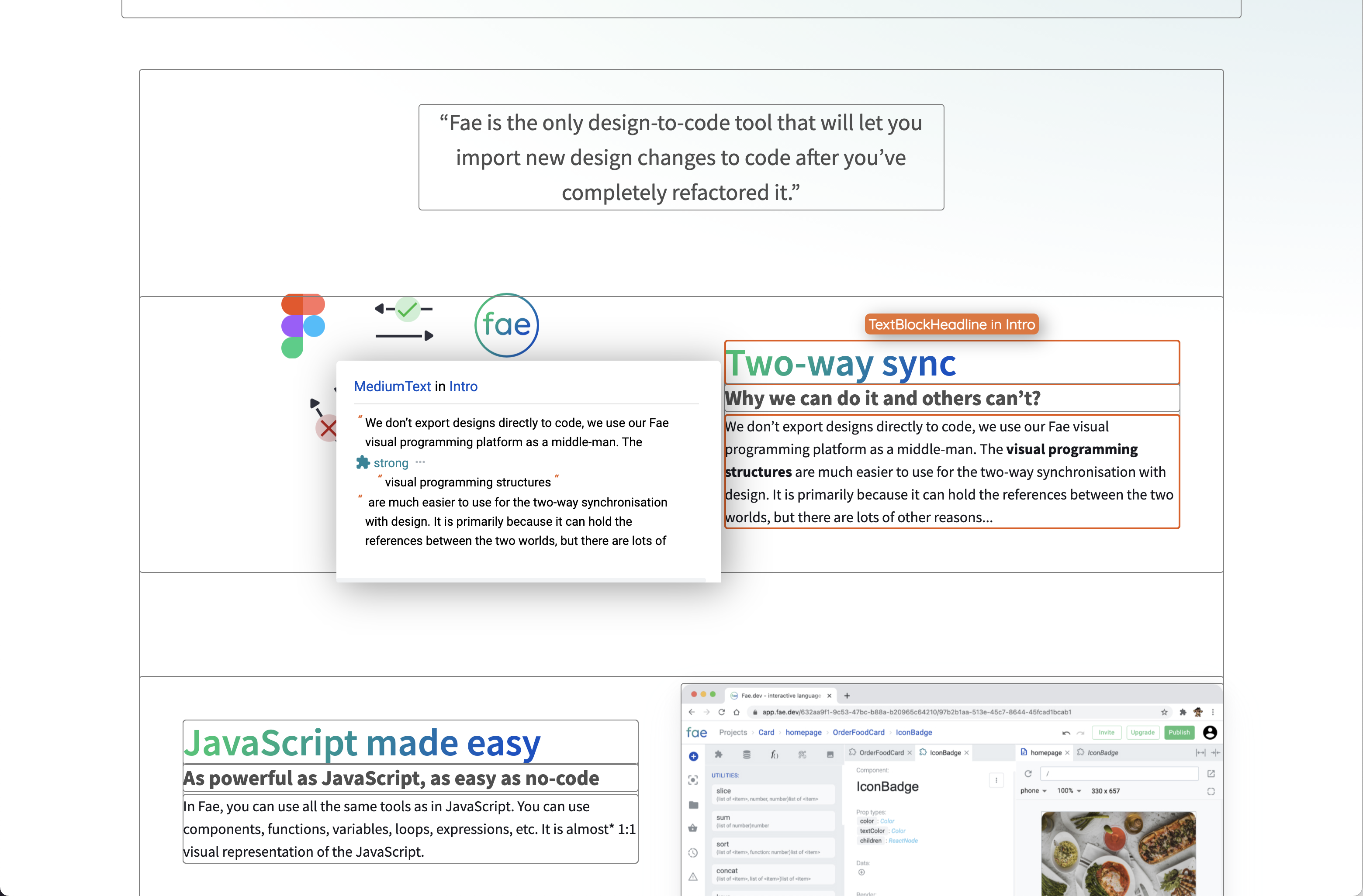Click the green Publish button

click(1179, 732)
